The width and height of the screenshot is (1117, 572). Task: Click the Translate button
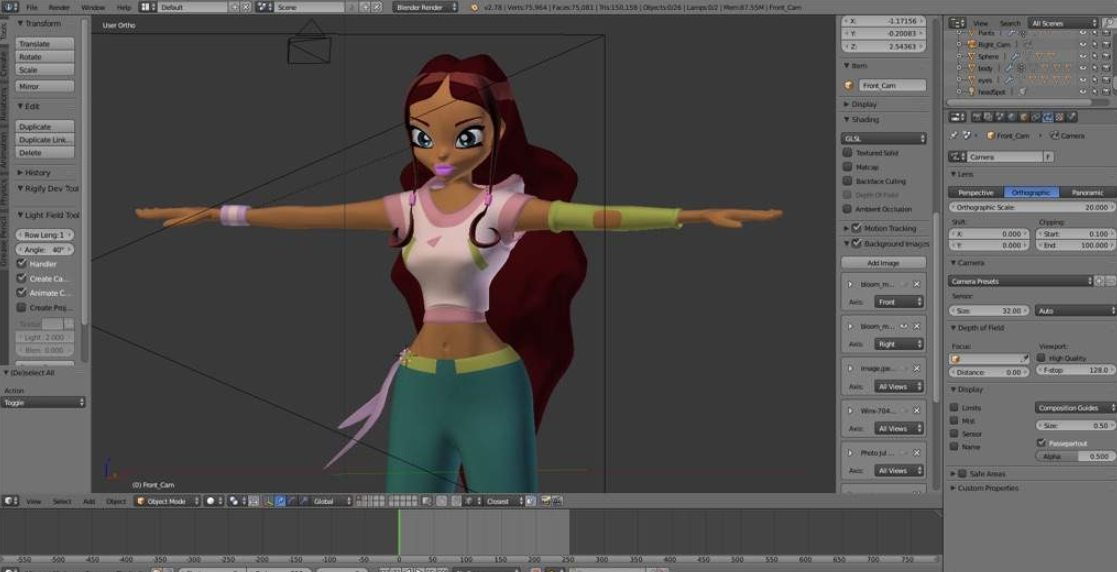pyautogui.click(x=44, y=43)
